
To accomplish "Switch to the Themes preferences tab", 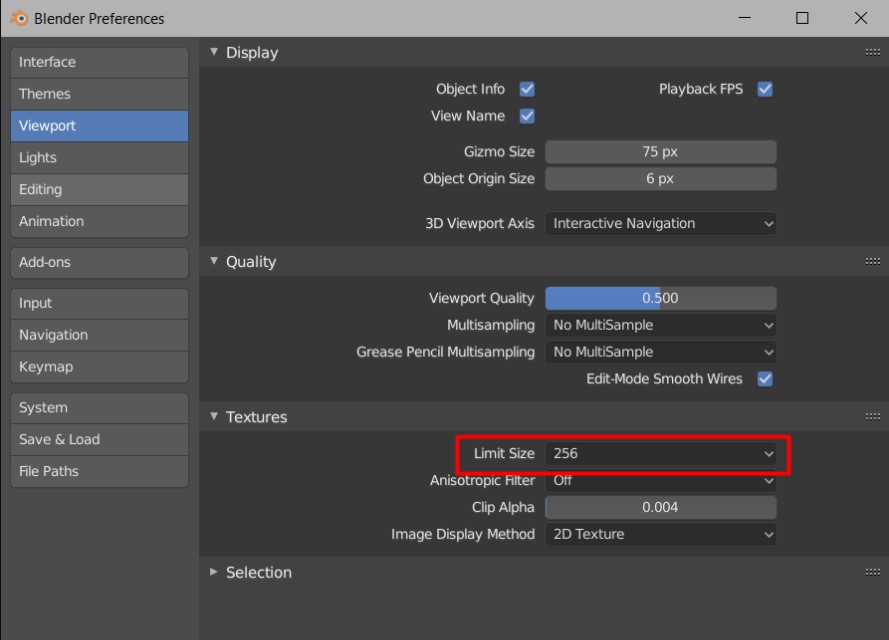I will (99, 93).
